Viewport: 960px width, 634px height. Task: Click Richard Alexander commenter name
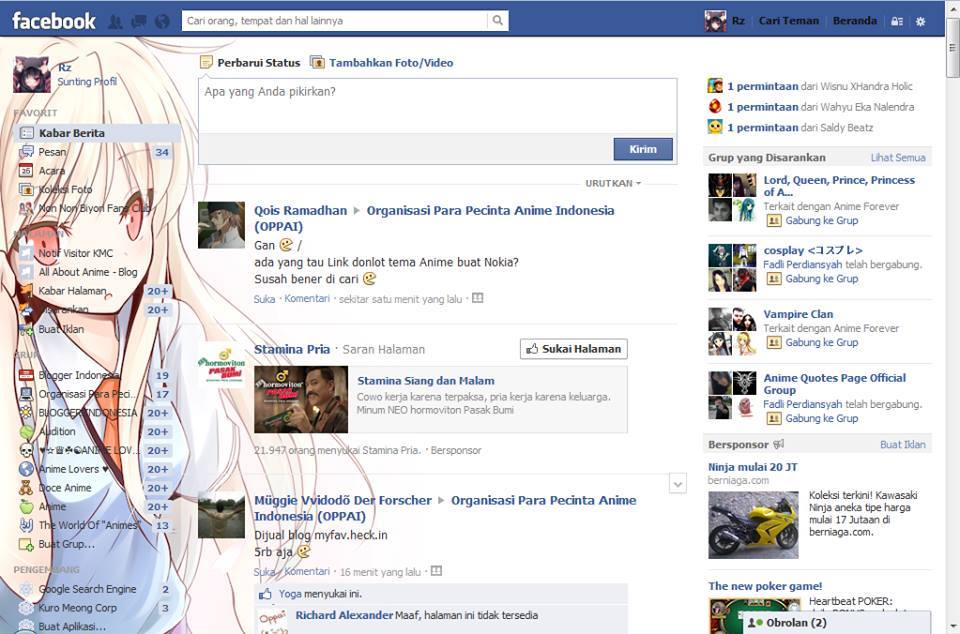[344, 615]
